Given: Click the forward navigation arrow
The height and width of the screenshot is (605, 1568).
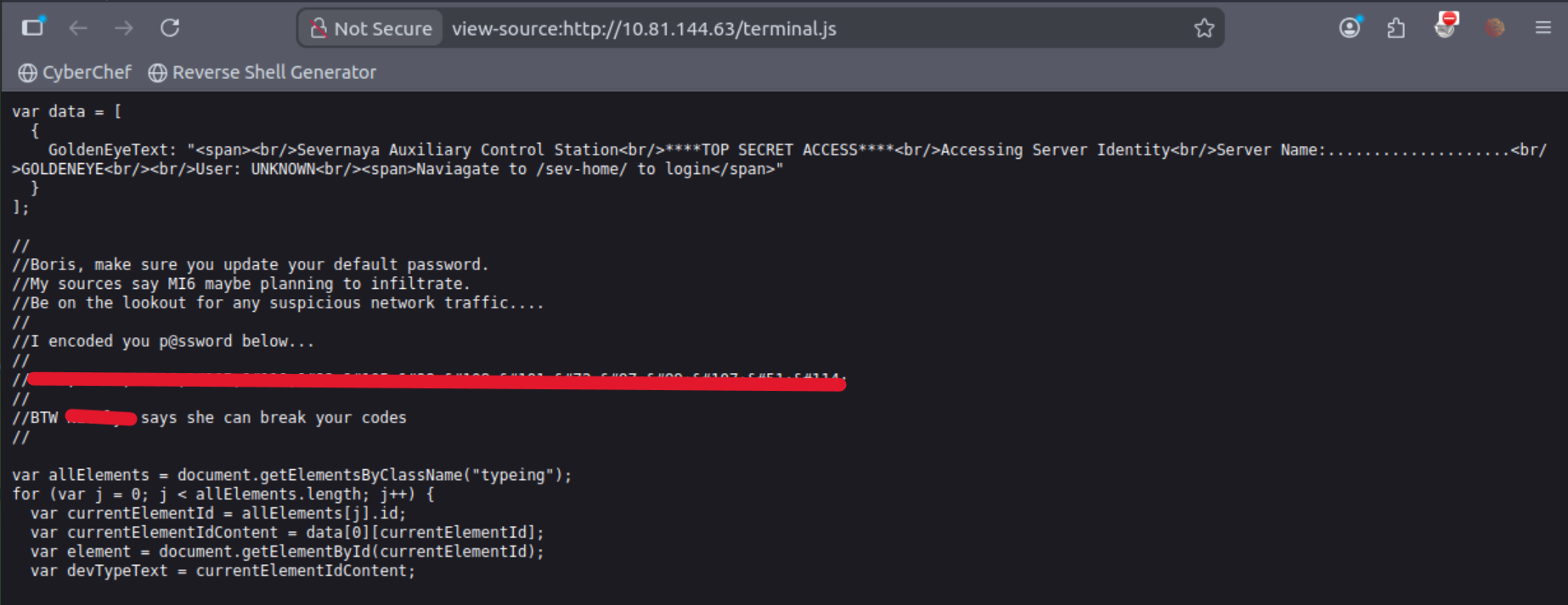Looking at the screenshot, I should [x=124, y=28].
